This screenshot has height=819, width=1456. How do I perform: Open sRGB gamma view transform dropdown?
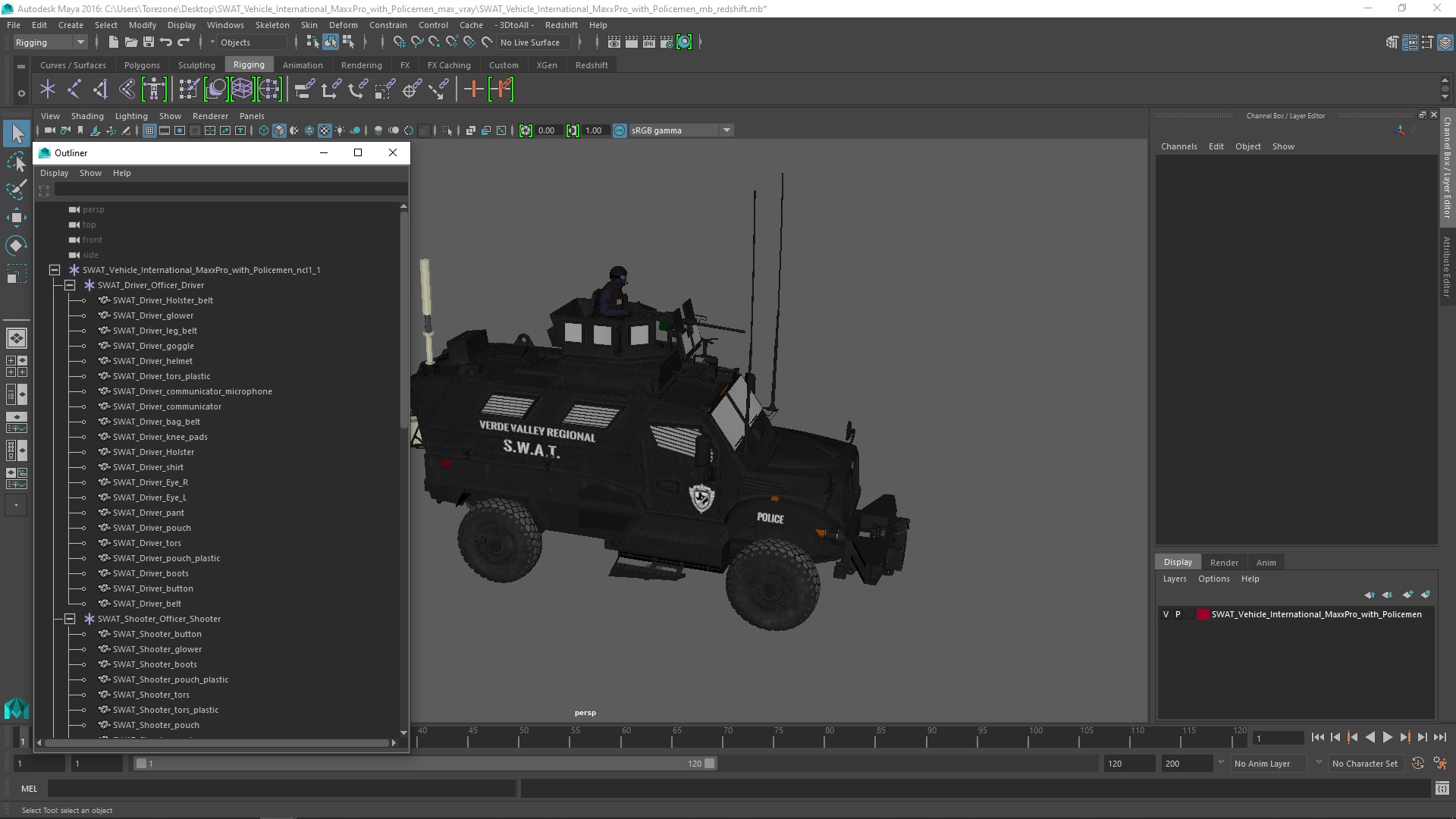pos(681,130)
